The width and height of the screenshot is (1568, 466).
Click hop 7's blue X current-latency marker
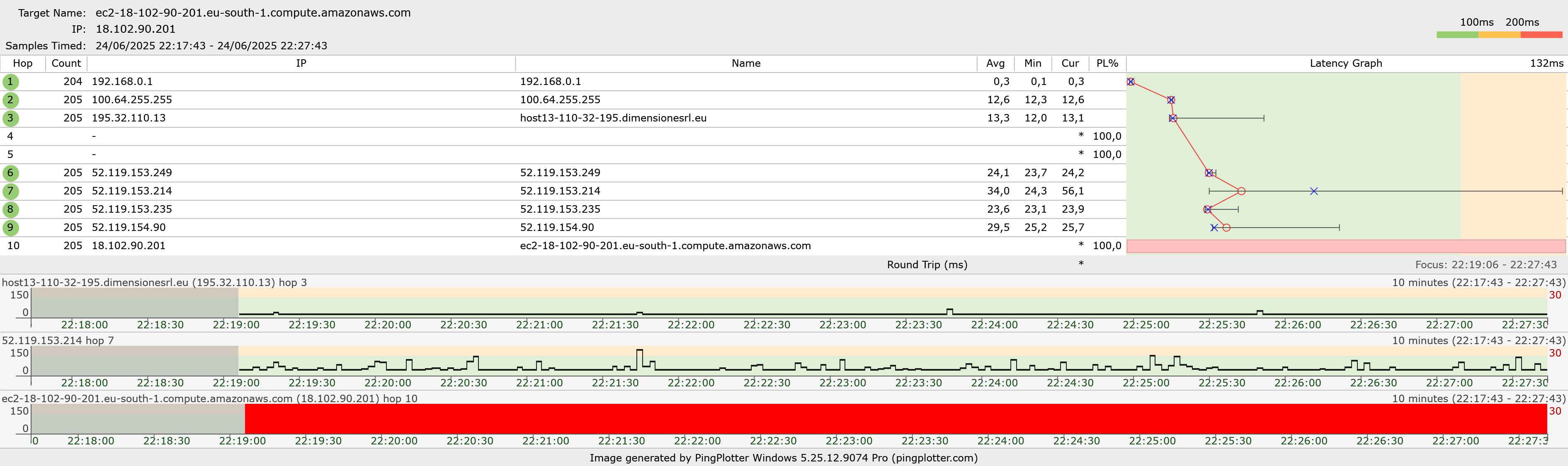coord(1313,191)
